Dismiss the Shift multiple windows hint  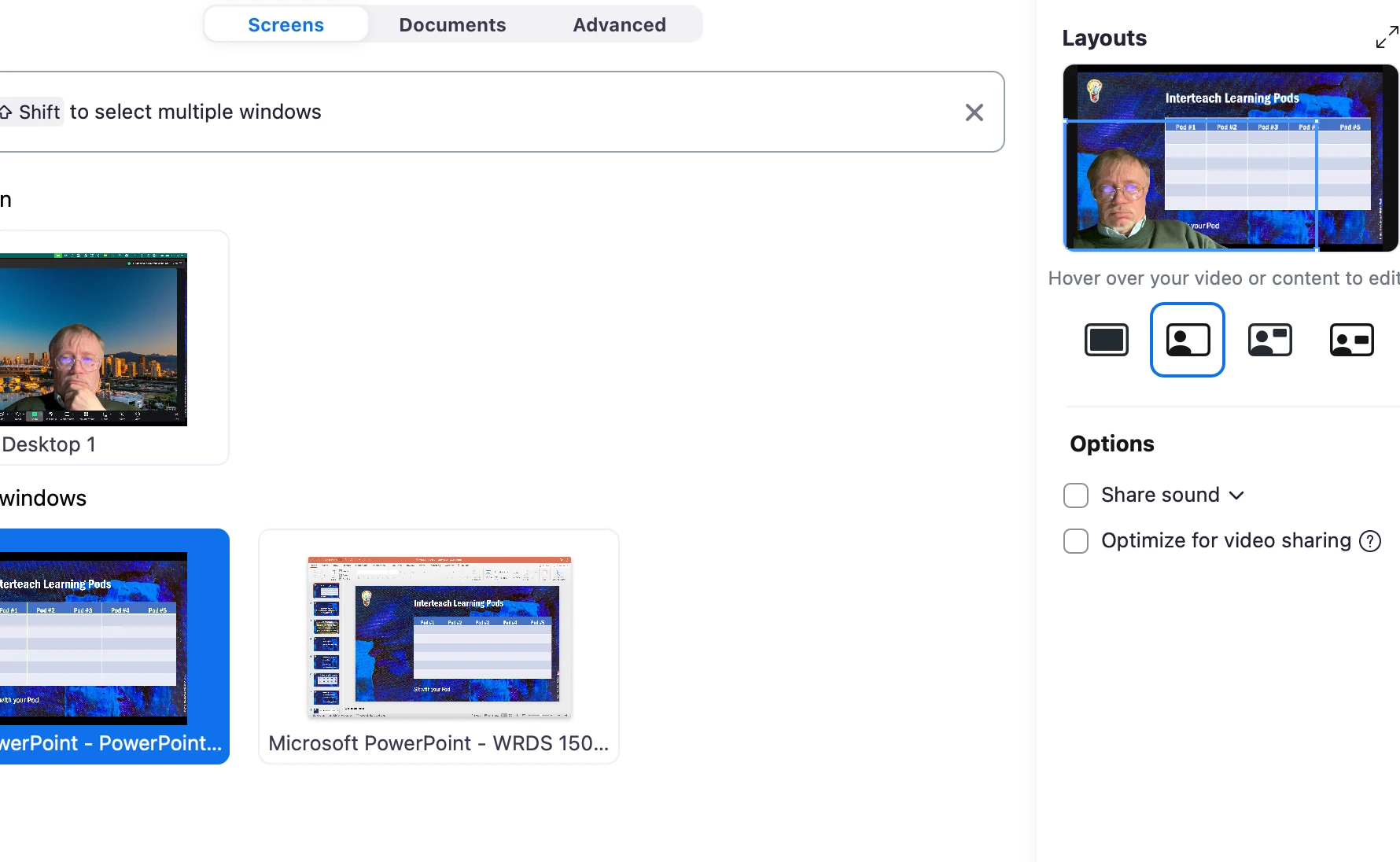point(974,112)
